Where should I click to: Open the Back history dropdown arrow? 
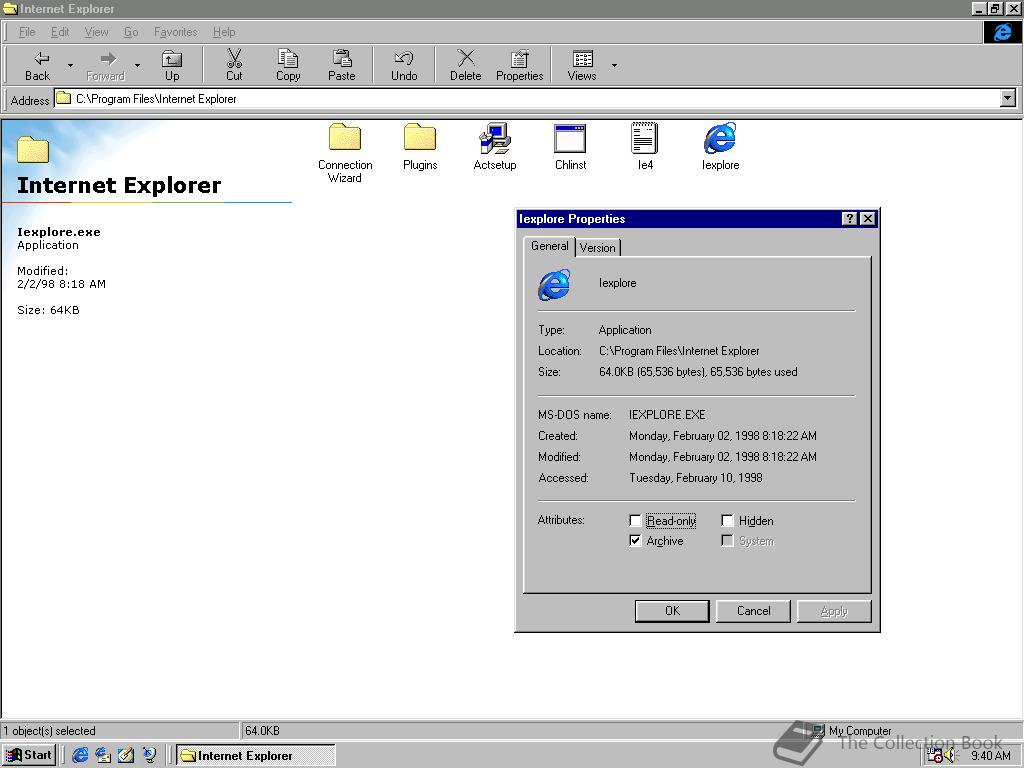tap(70, 65)
